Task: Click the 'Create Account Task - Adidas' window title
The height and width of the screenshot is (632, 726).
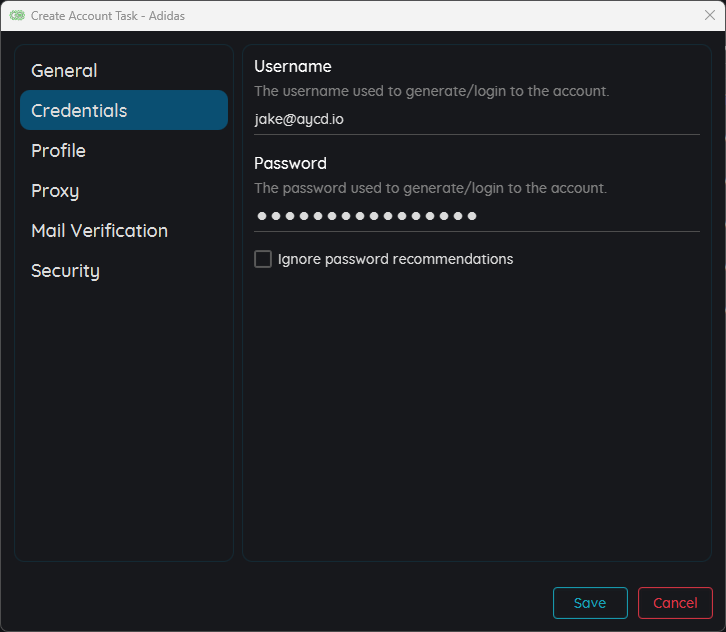Action: [x=108, y=16]
